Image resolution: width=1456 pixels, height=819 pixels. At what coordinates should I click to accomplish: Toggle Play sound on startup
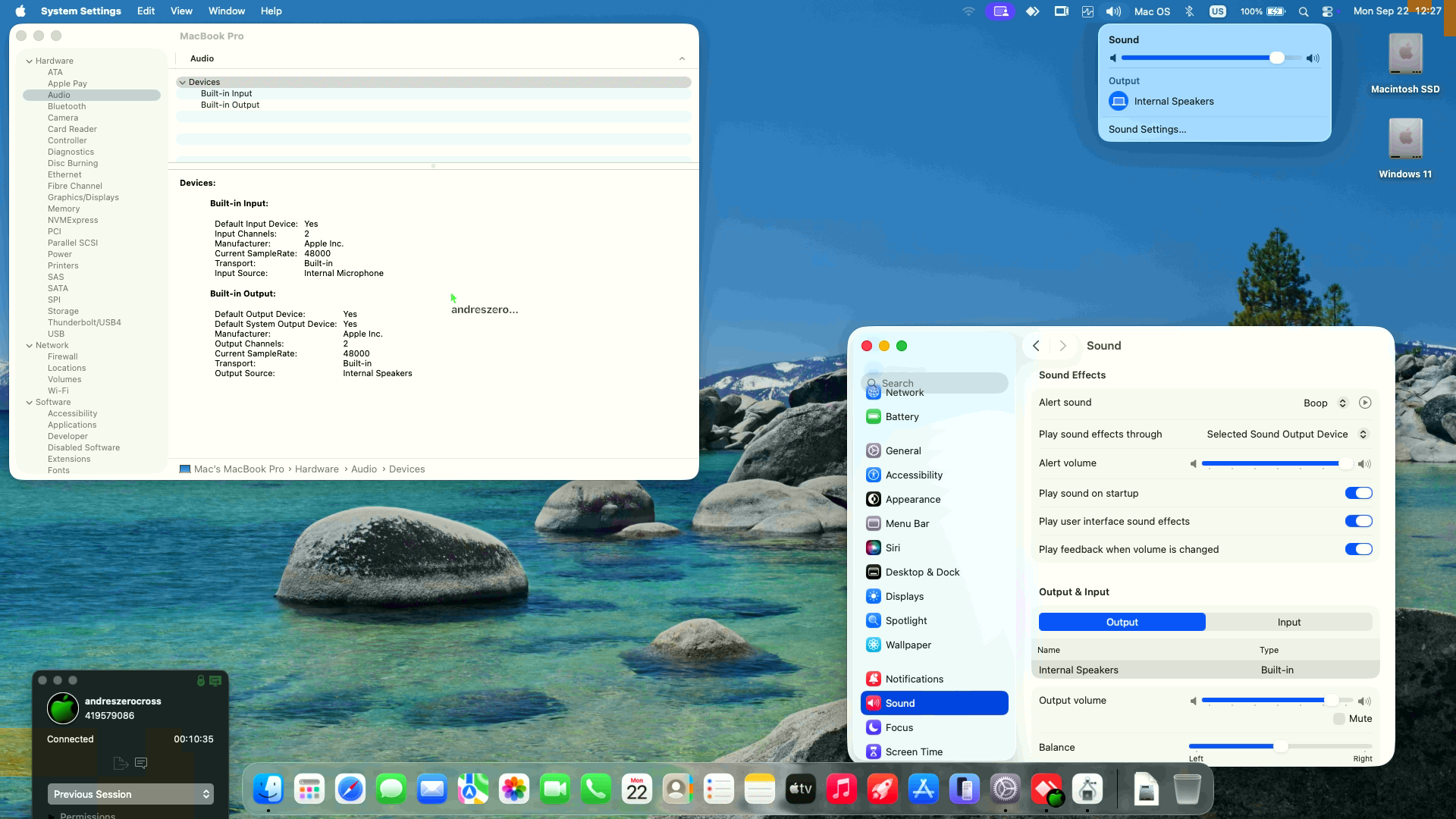tap(1359, 493)
